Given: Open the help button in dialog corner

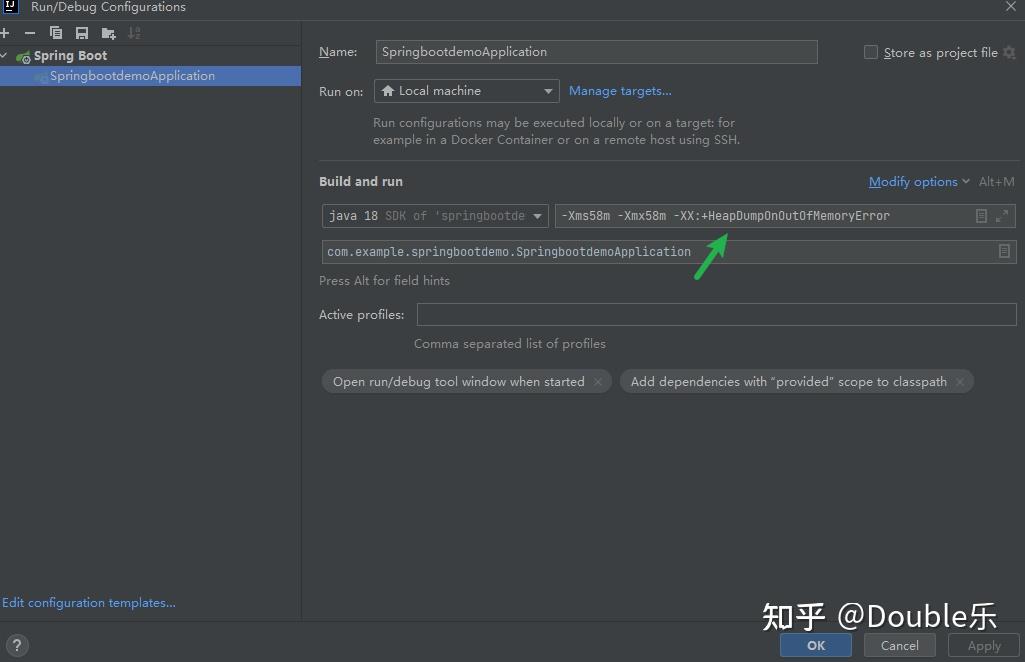Looking at the screenshot, I should coord(17,645).
